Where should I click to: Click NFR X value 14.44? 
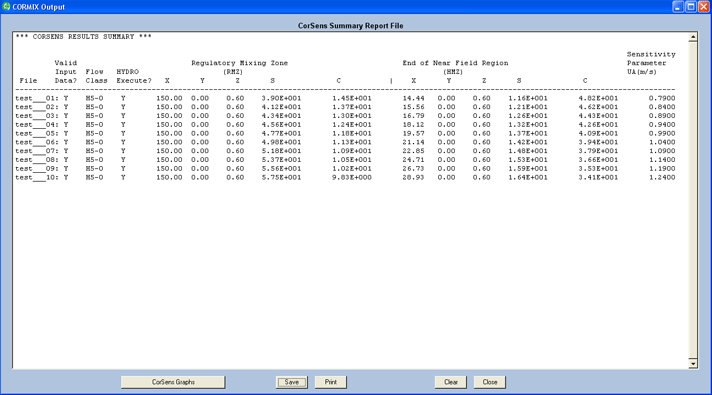pos(413,98)
